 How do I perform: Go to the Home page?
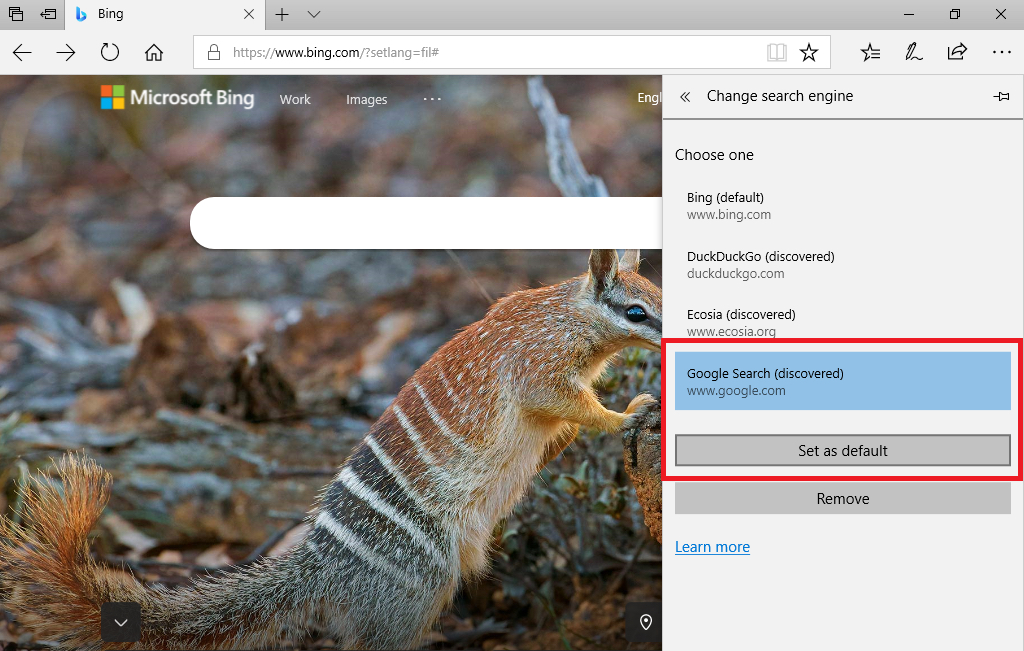pyautogui.click(x=154, y=53)
